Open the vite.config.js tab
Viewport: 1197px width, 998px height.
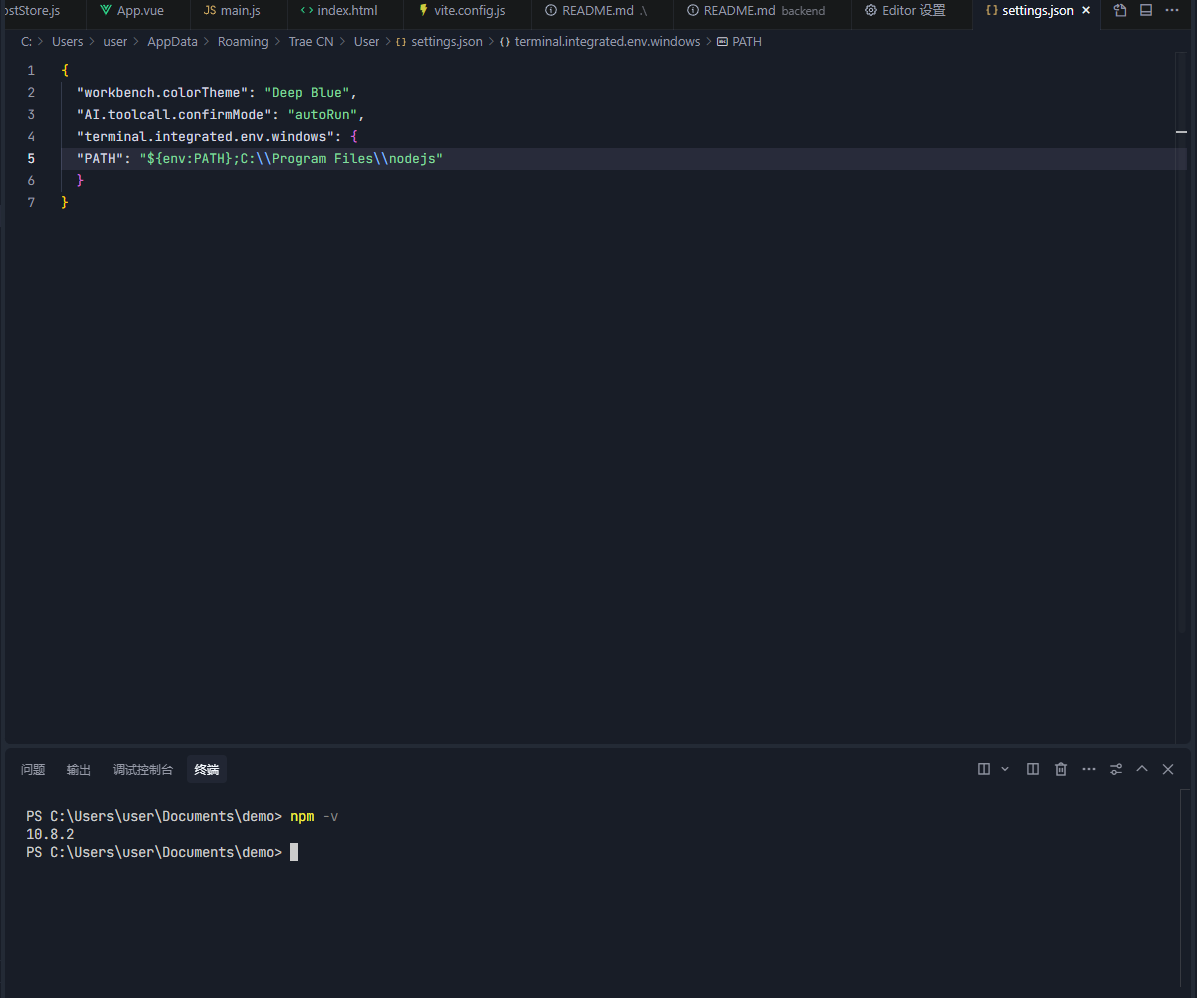click(465, 10)
